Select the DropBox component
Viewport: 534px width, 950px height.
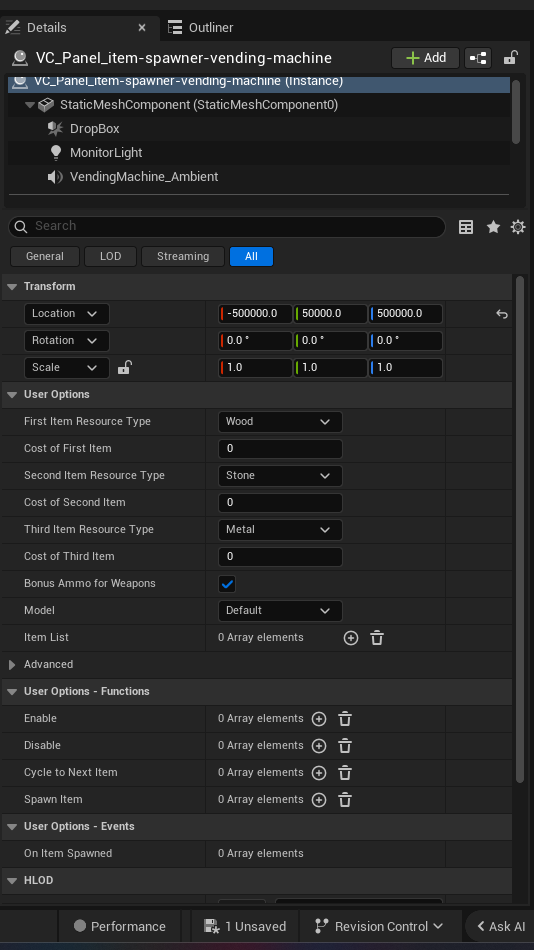tap(95, 128)
